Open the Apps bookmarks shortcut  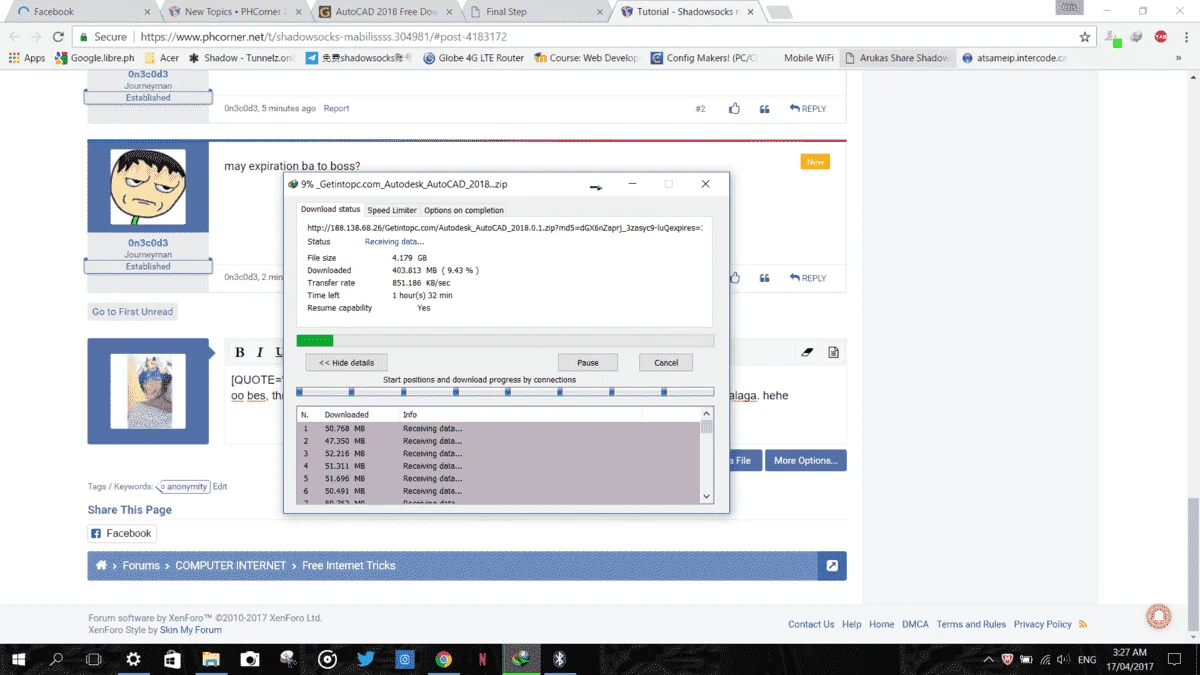coord(27,58)
